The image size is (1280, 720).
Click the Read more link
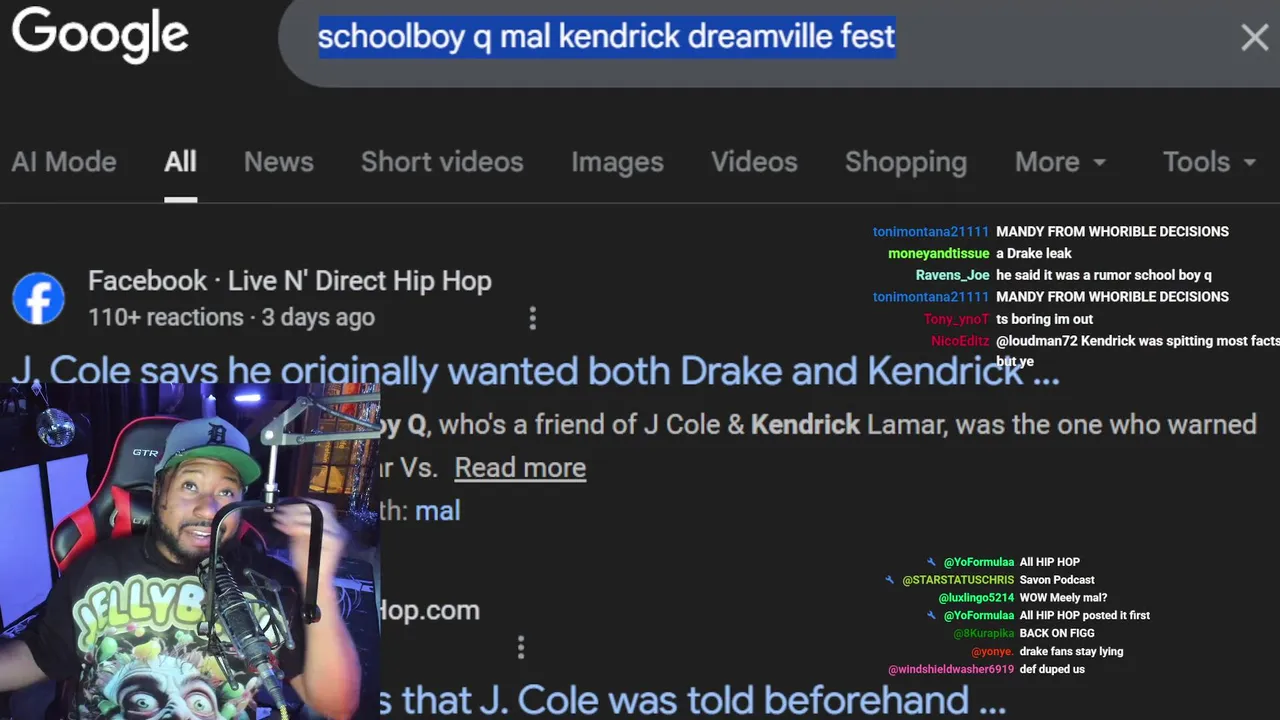pos(520,468)
